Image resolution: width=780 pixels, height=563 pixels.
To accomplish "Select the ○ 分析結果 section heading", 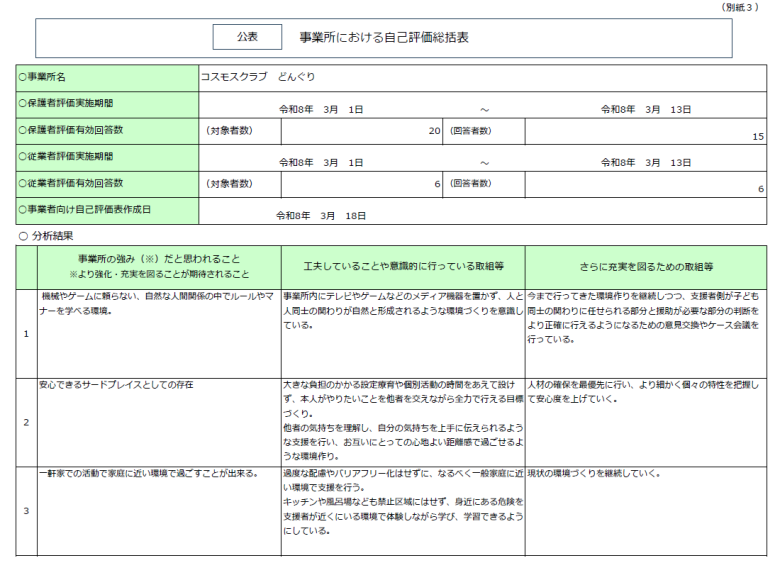I will [x=46, y=235].
